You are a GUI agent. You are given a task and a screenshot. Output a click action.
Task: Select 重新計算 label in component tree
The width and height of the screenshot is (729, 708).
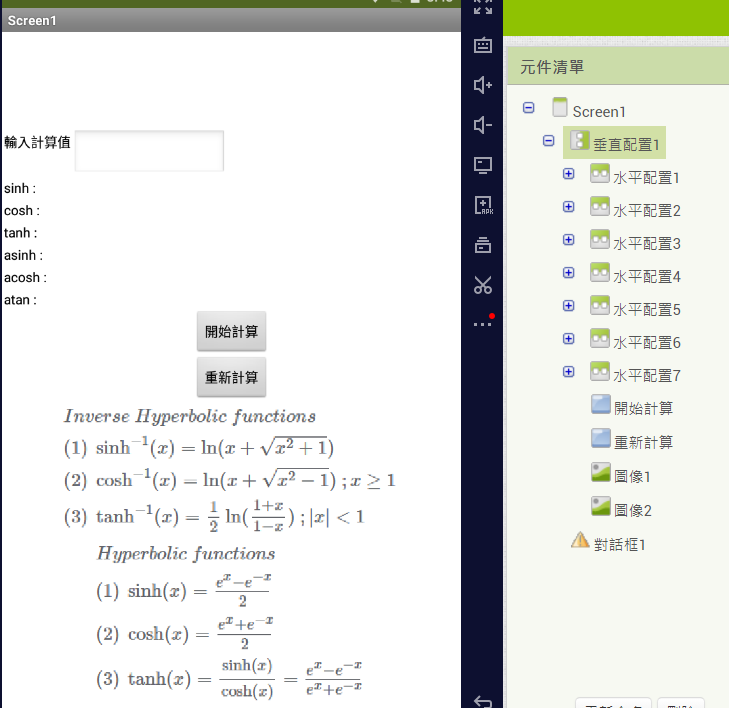coord(643,443)
